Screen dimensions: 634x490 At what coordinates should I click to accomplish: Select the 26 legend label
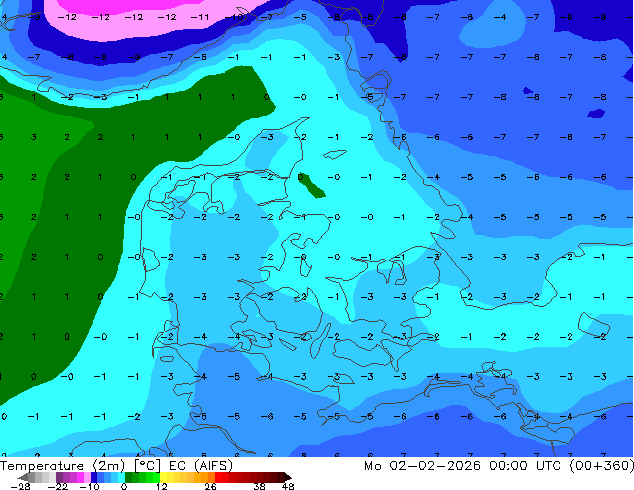point(210,486)
